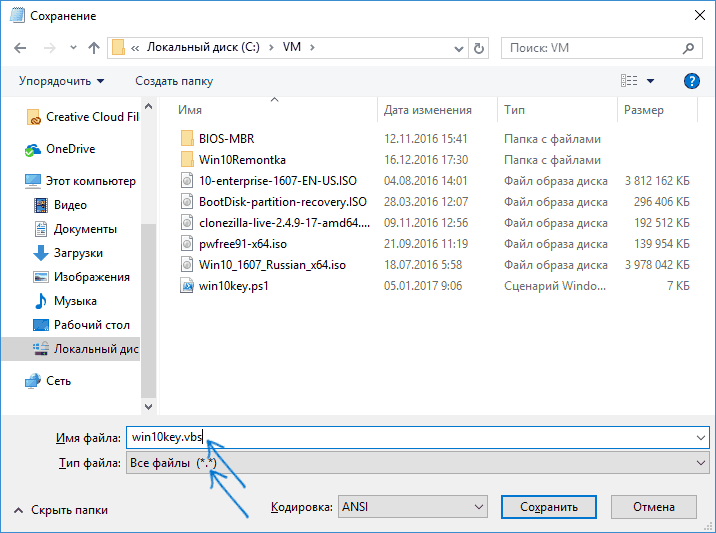Expand the Имя файла dropdown arrow
716x533 pixels.
[x=701, y=438]
